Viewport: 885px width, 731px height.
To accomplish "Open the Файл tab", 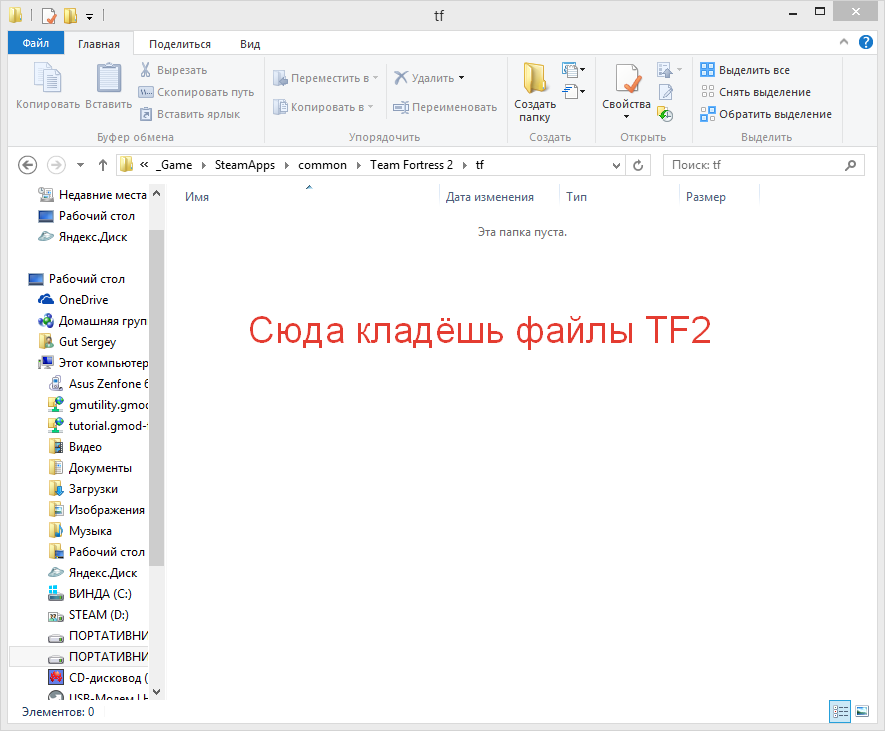I will (x=36, y=43).
